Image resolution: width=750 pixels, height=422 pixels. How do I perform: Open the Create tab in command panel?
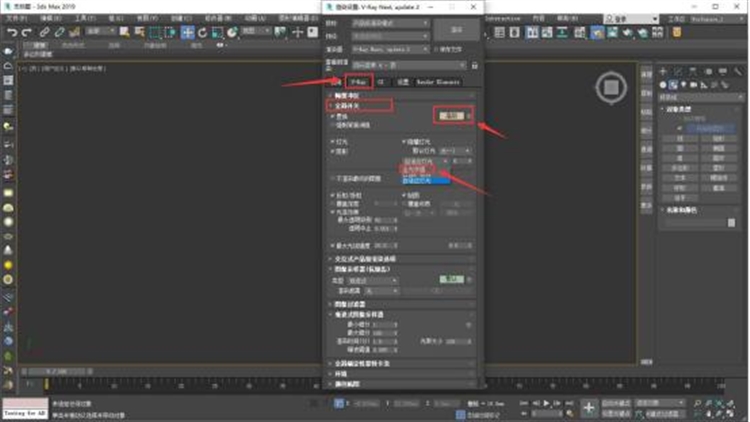point(663,71)
